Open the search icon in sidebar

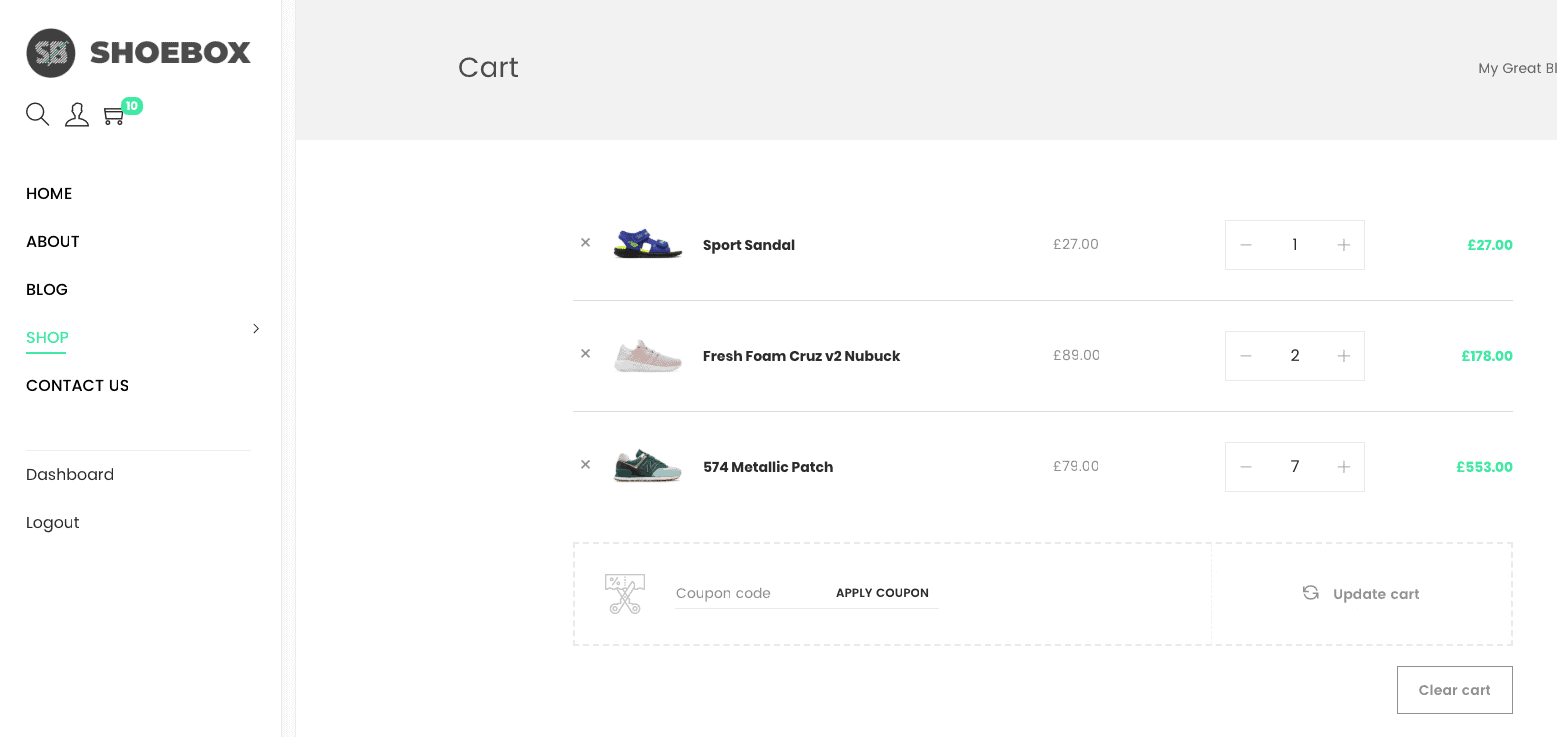click(37, 114)
